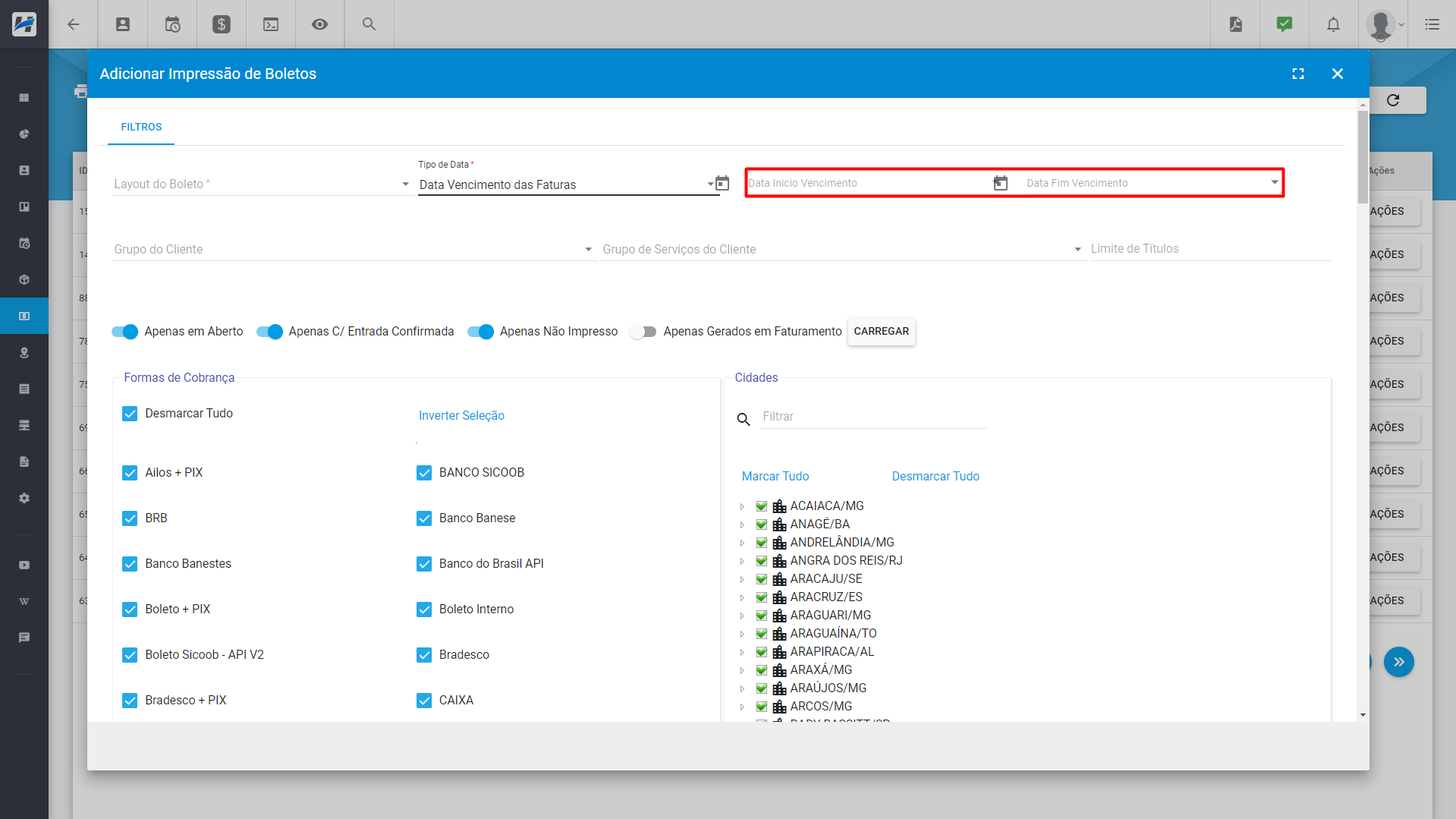Click Marcar Tudo in Cidades
The image size is (1456, 819).
(775, 476)
